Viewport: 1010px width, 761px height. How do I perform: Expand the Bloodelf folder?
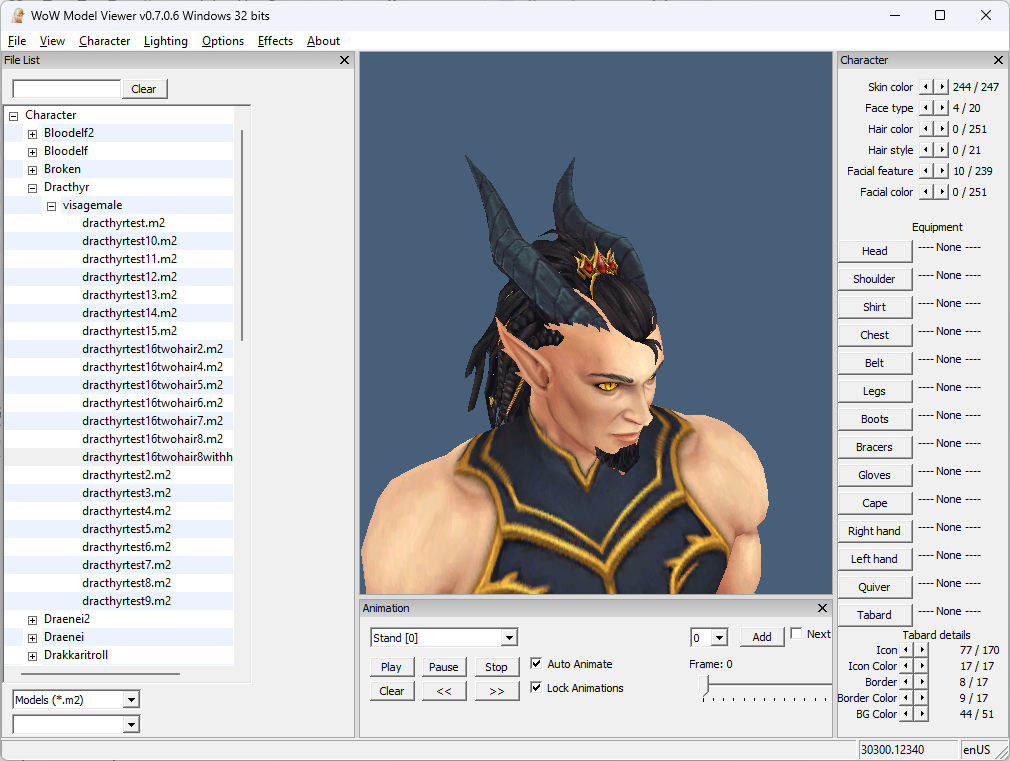pyautogui.click(x=32, y=152)
